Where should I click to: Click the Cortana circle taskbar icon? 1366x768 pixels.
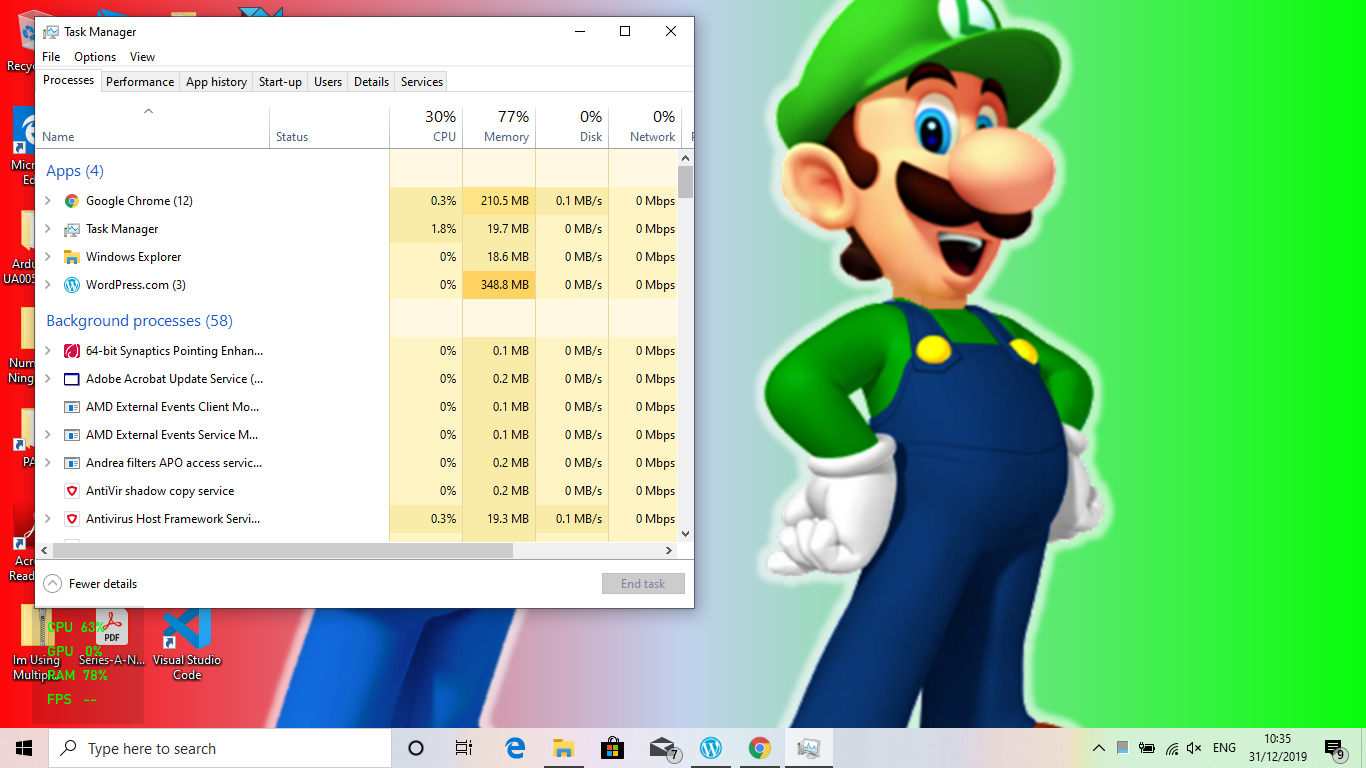tap(416, 748)
